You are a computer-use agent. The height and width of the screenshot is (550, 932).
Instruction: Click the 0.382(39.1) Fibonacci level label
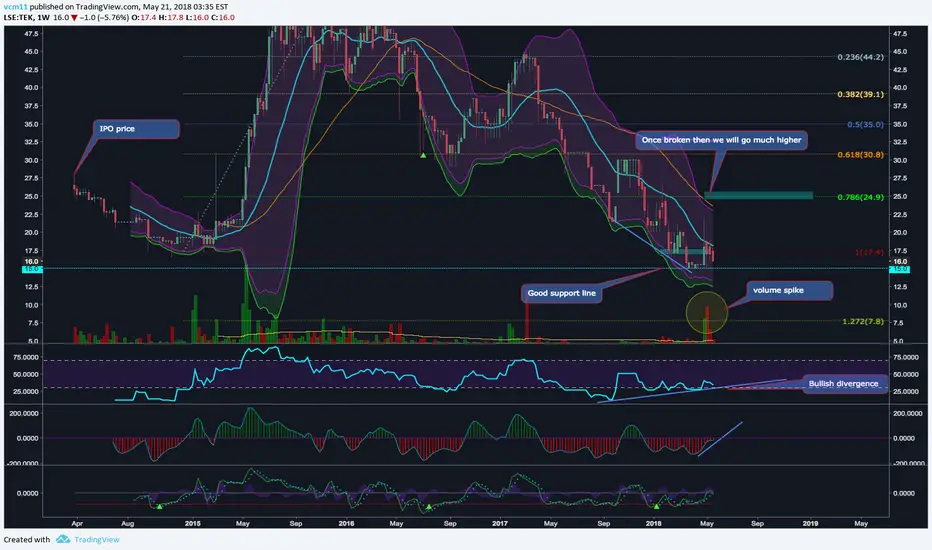[x=860, y=95]
